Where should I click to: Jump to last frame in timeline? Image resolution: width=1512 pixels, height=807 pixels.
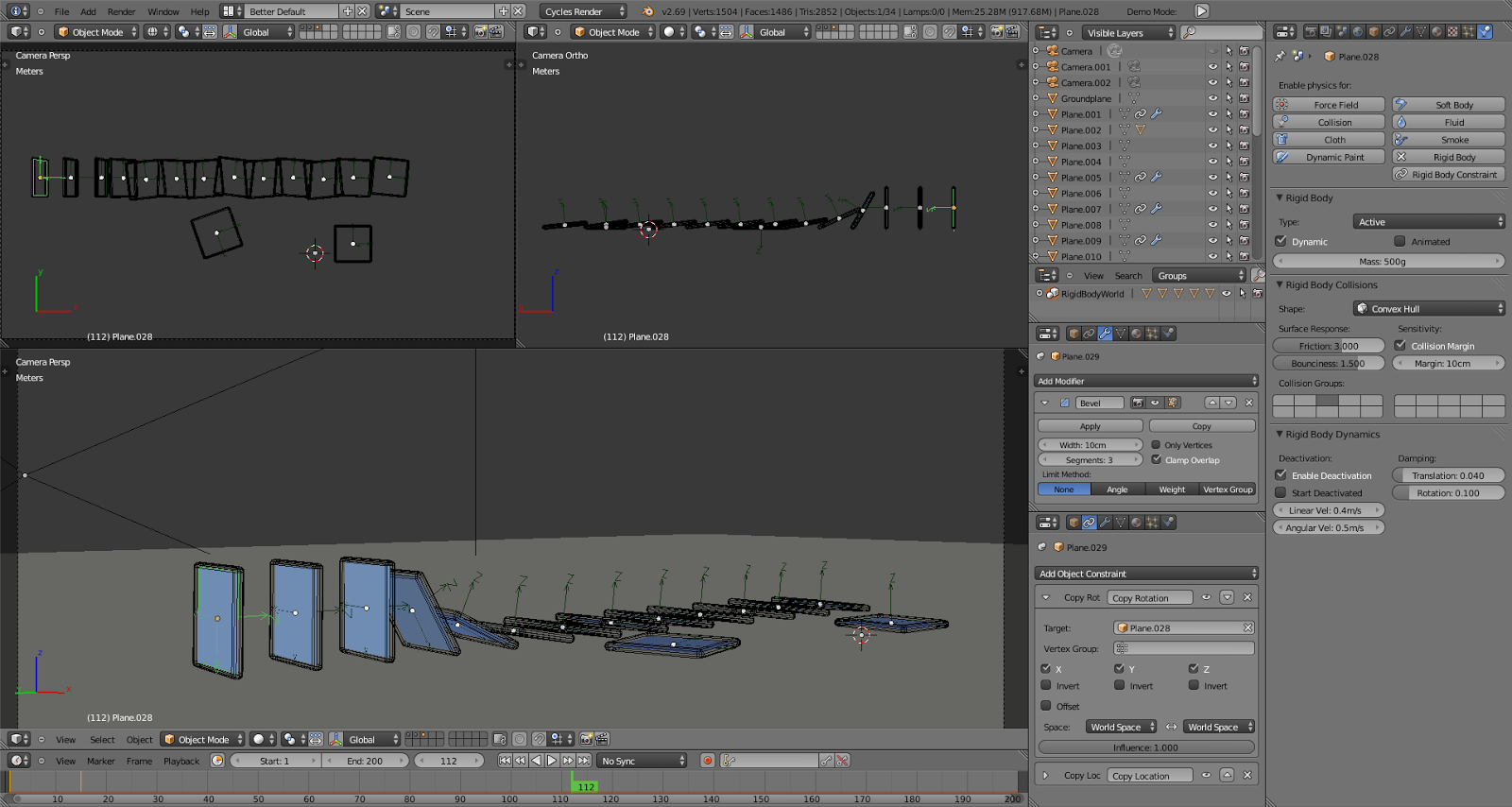click(584, 761)
